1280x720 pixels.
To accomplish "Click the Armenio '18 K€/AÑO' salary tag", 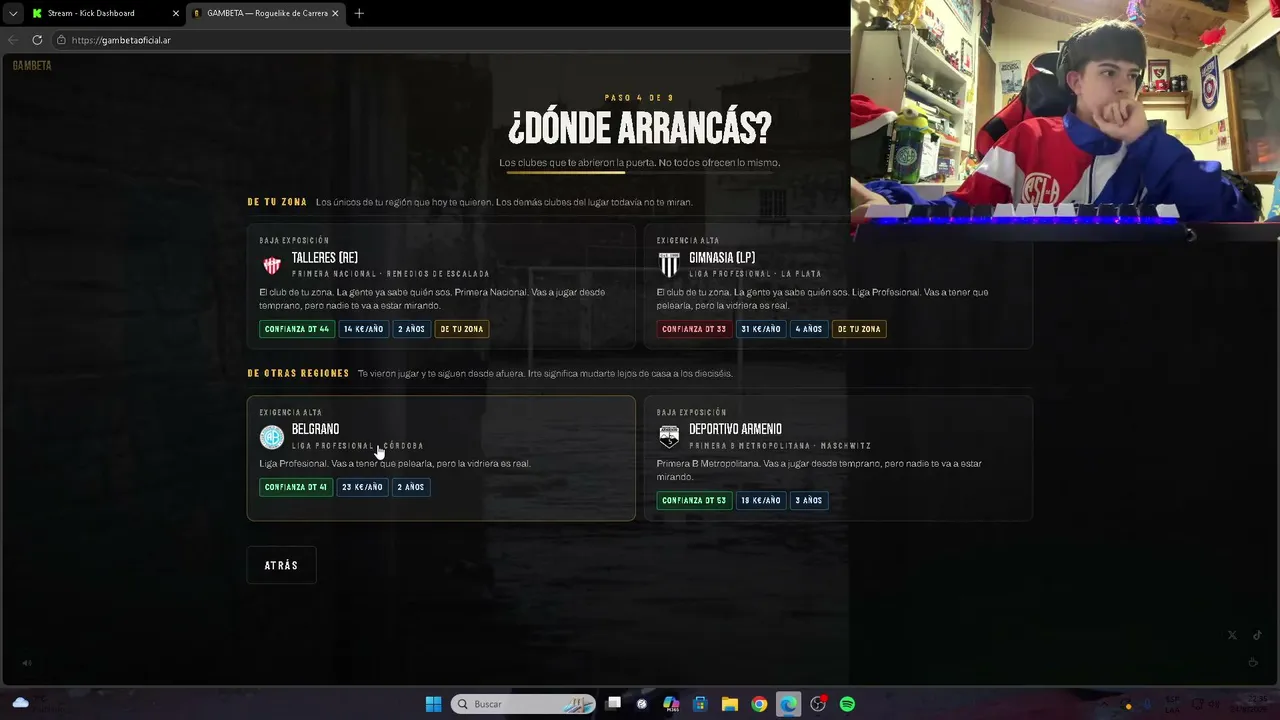I will click(761, 500).
